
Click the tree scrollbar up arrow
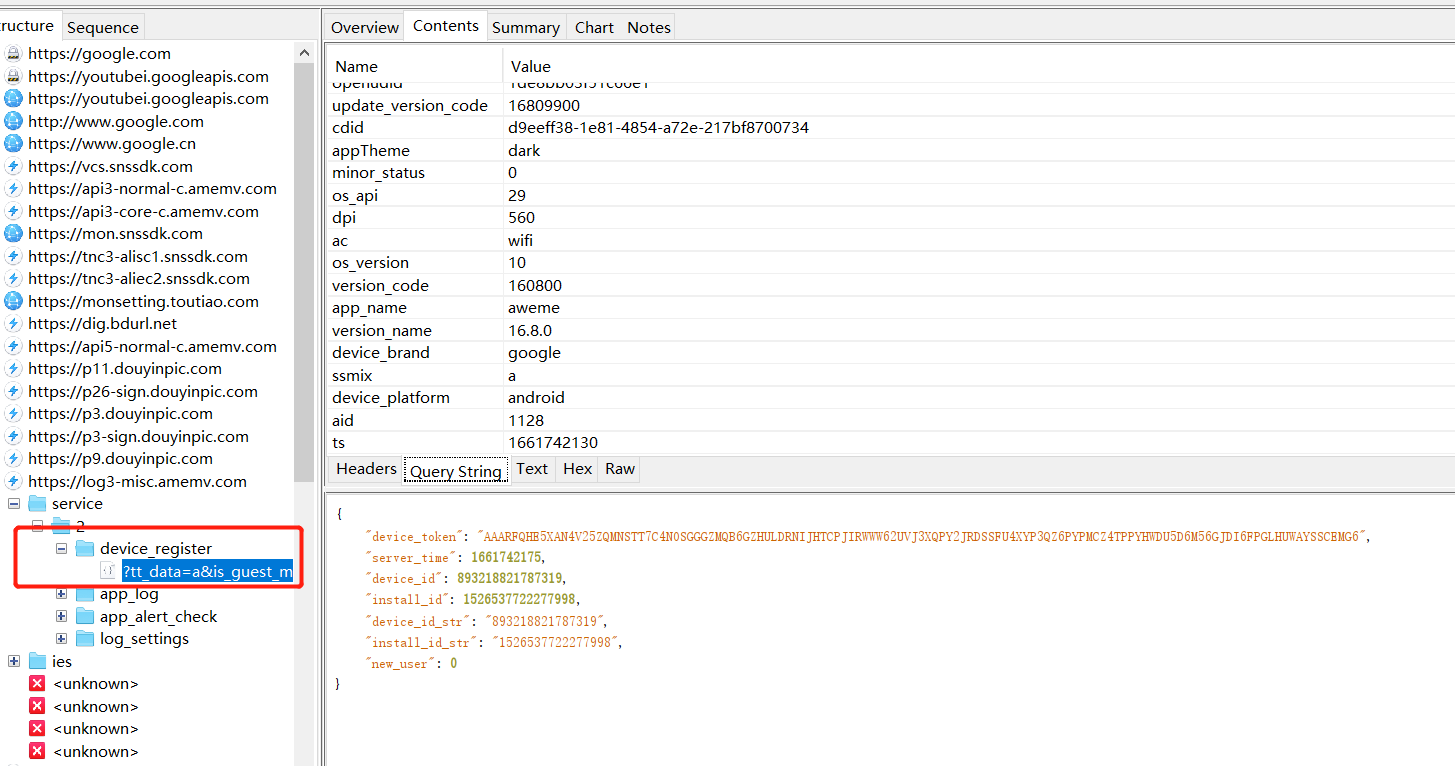click(304, 53)
